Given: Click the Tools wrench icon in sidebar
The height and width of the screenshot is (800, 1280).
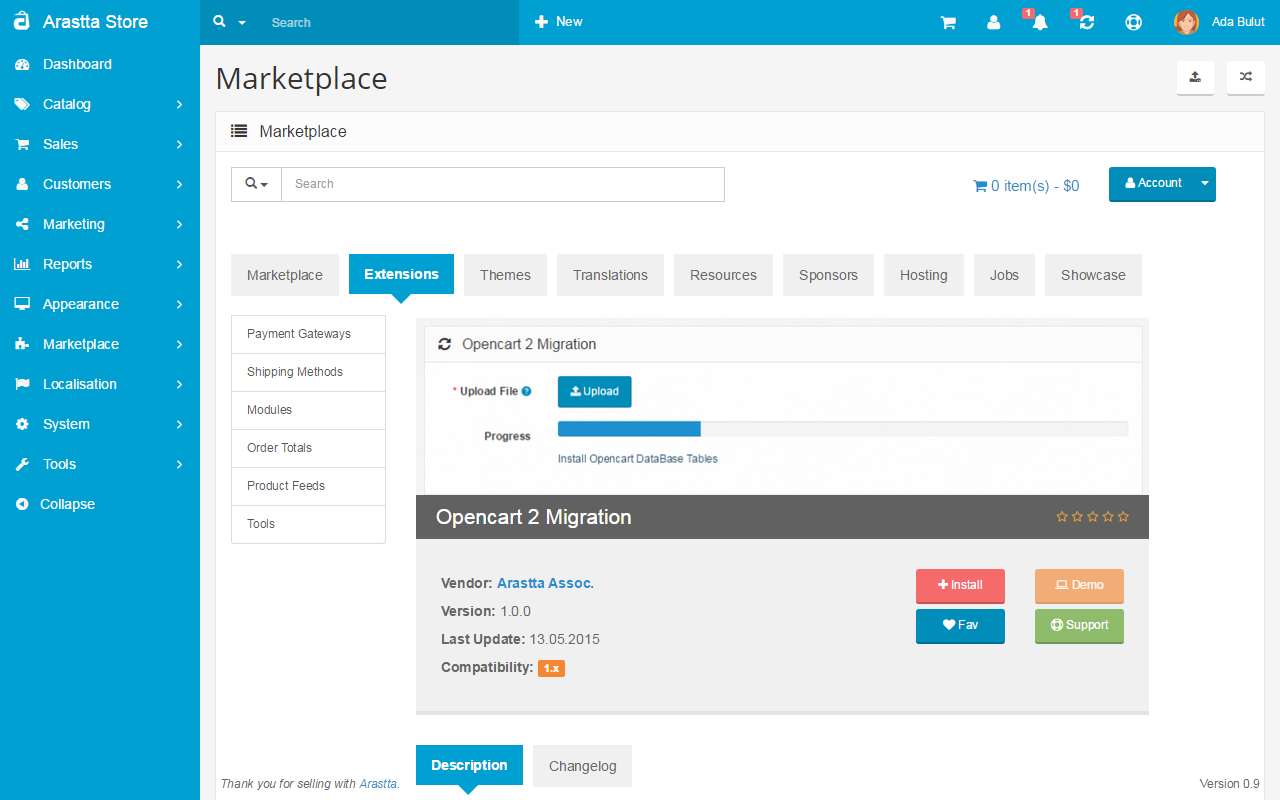Looking at the screenshot, I should [x=22, y=464].
